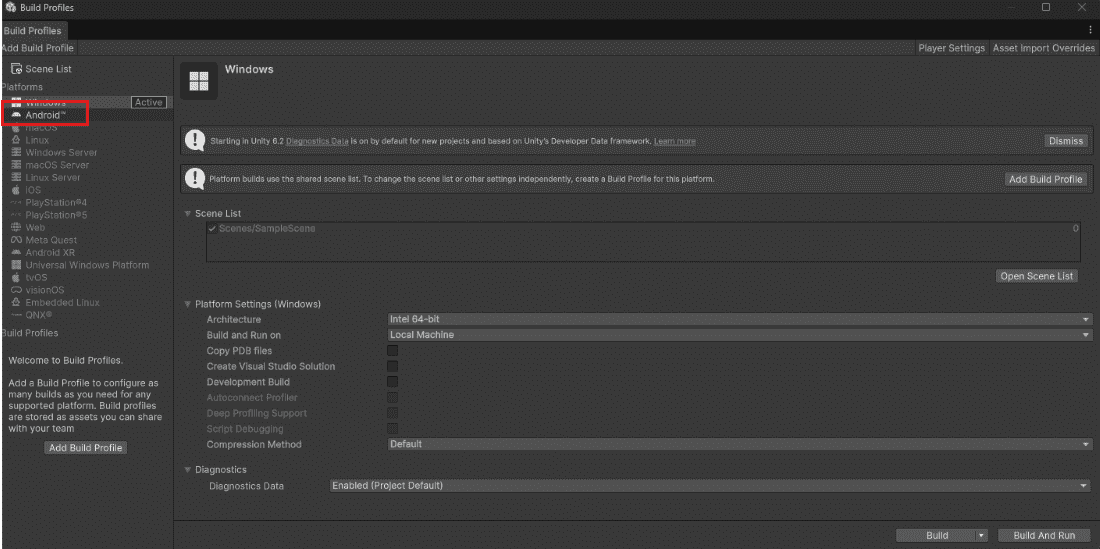
Task: Select the Windows platform in the list
Action: pos(87,102)
